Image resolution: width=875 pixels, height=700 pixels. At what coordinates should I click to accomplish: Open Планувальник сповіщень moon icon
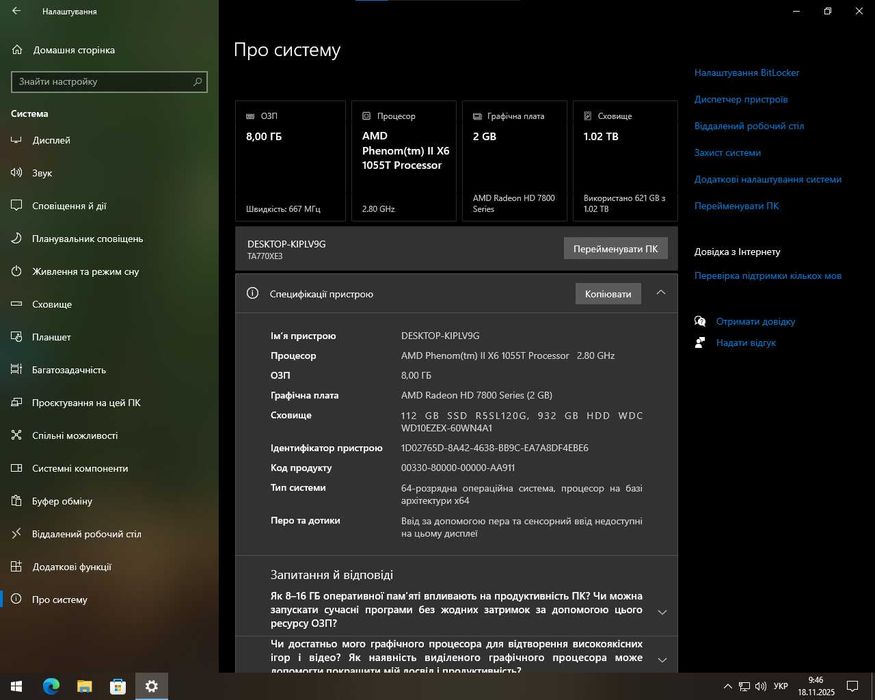click(16, 238)
